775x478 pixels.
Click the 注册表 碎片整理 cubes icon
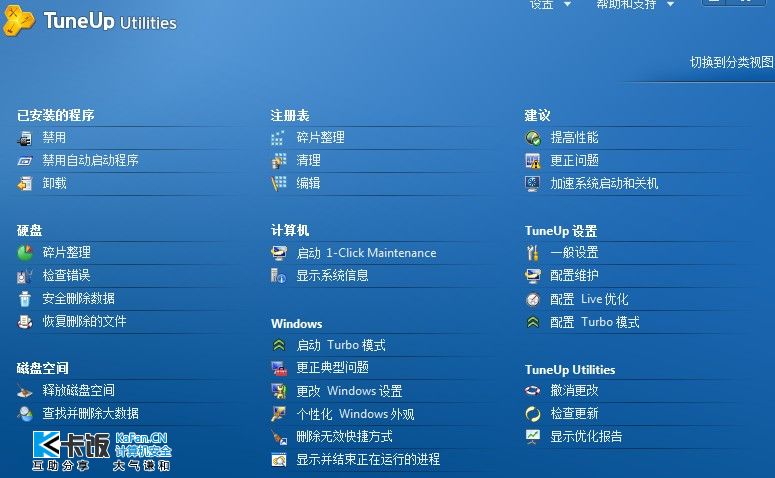(x=279, y=138)
